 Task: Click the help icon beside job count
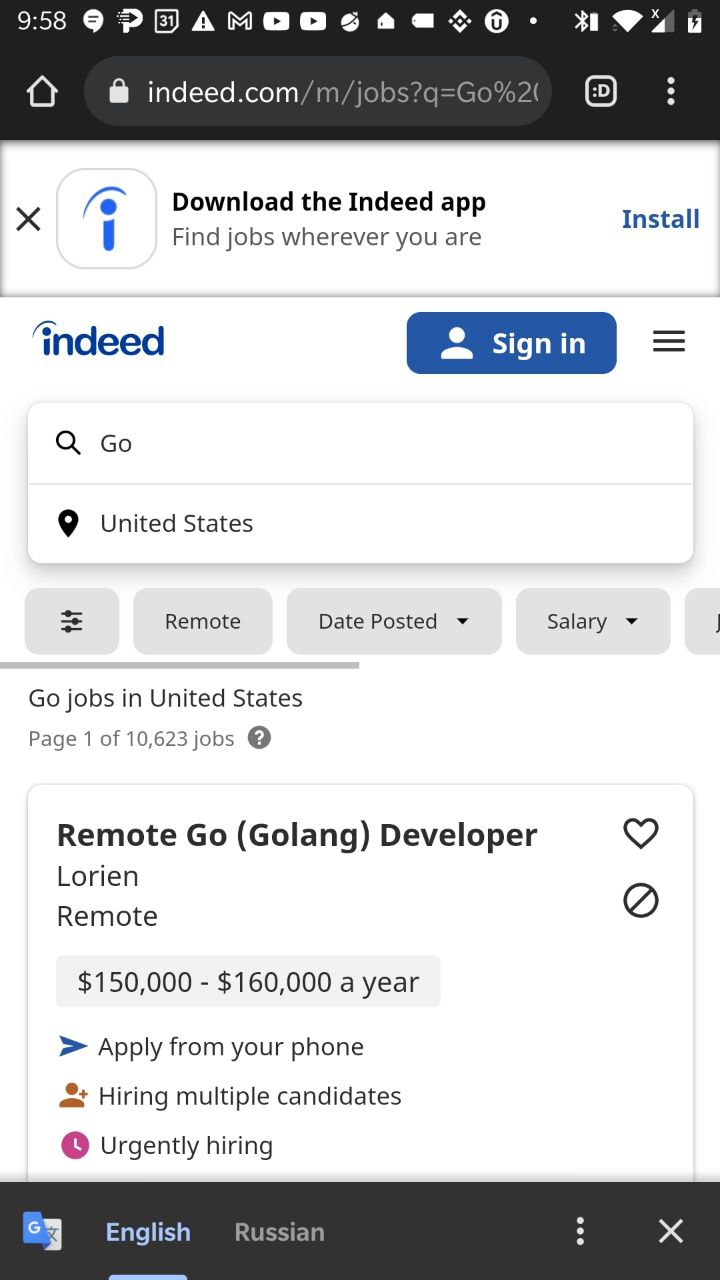[259, 738]
